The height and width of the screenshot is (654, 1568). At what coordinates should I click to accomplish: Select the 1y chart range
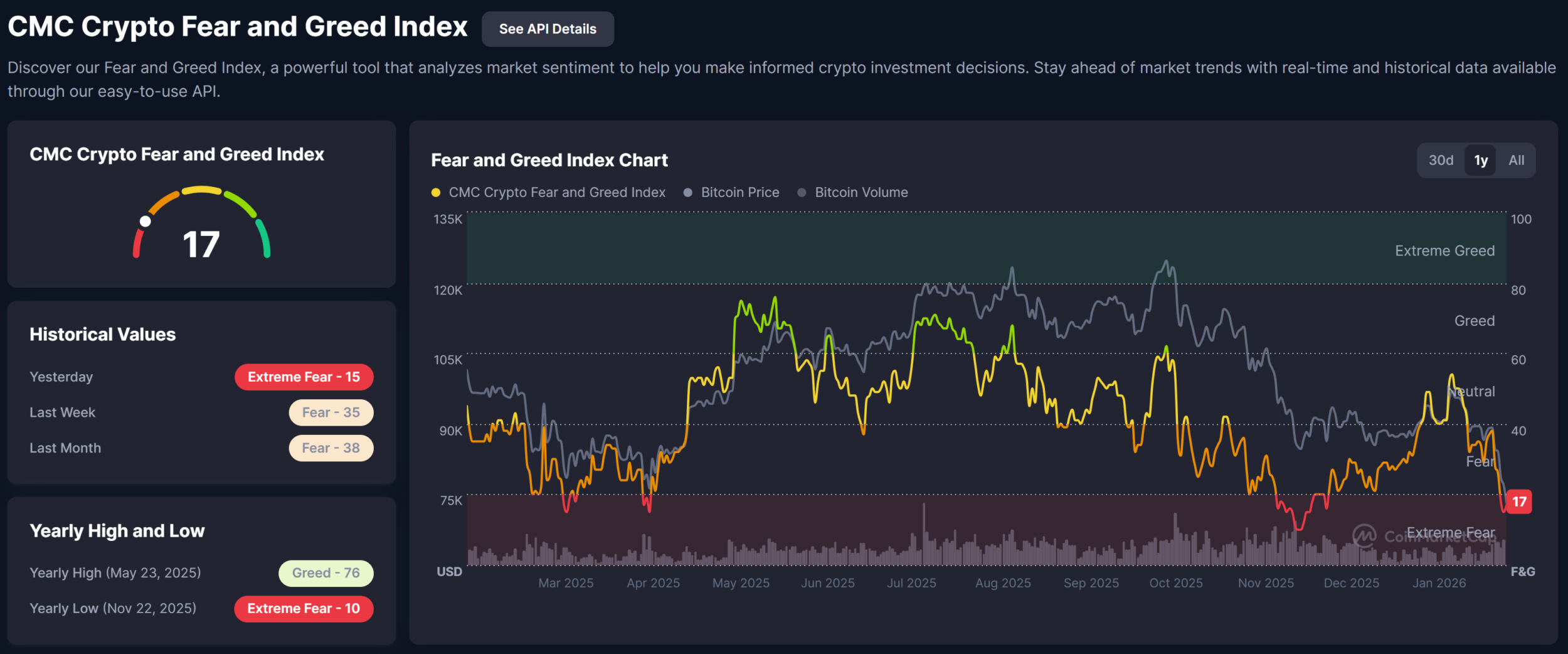coord(1480,161)
